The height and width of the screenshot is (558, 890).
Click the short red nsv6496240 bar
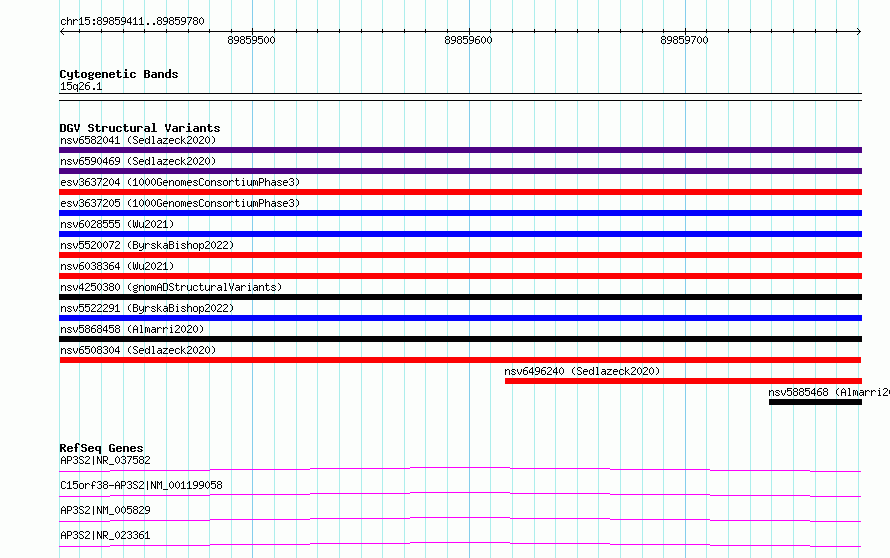click(683, 381)
